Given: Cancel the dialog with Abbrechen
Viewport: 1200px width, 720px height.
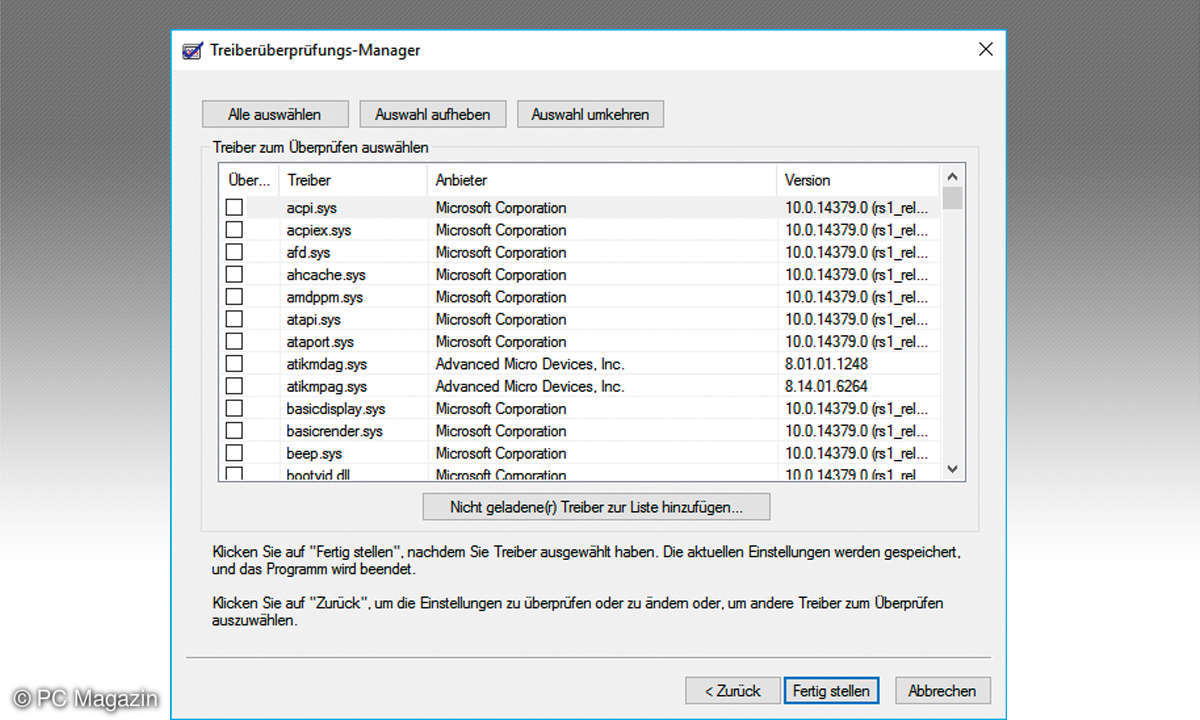Looking at the screenshot, I should coord(942,690).
